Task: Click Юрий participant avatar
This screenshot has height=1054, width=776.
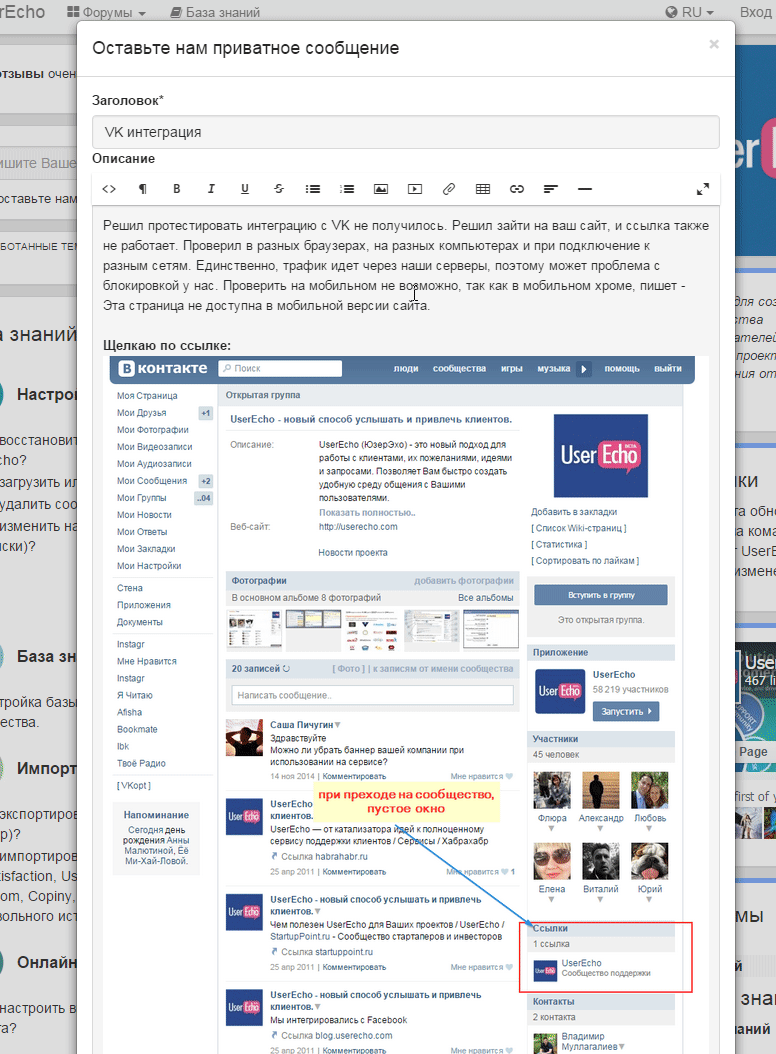Action: tap(650, 861)
